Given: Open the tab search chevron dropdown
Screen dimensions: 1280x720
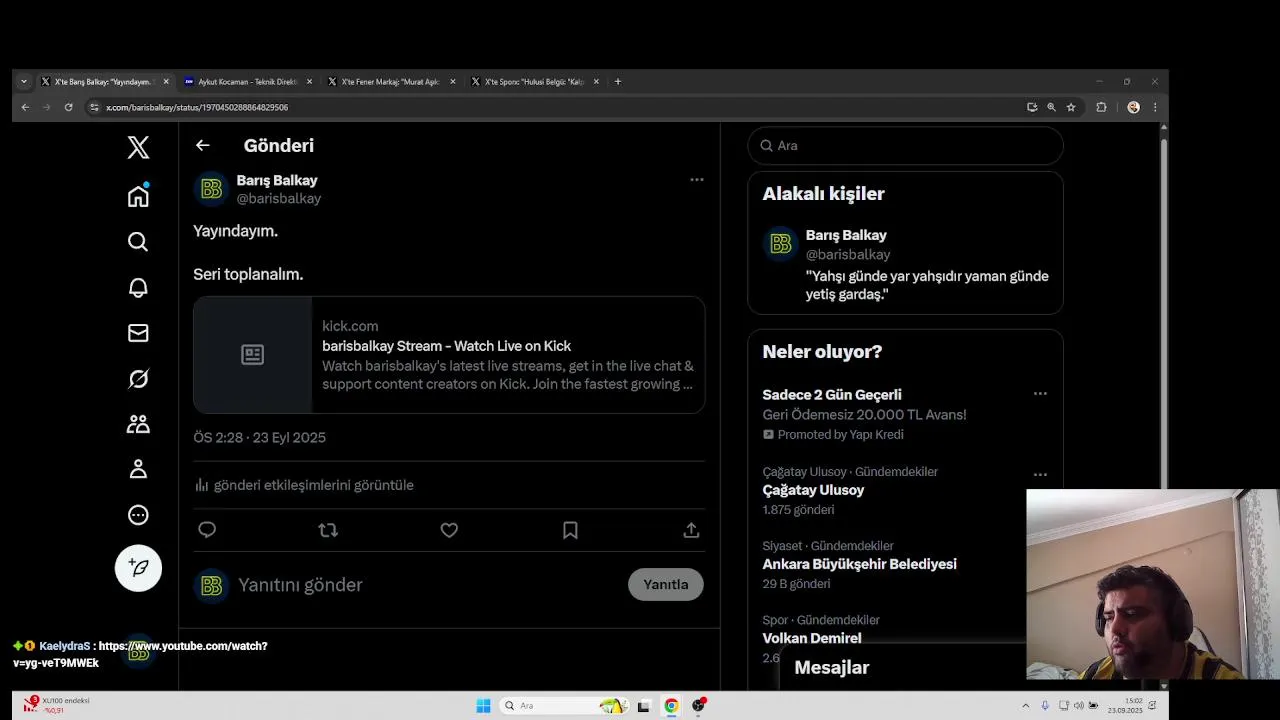Looking at the screenshot, I should (24, 82).
